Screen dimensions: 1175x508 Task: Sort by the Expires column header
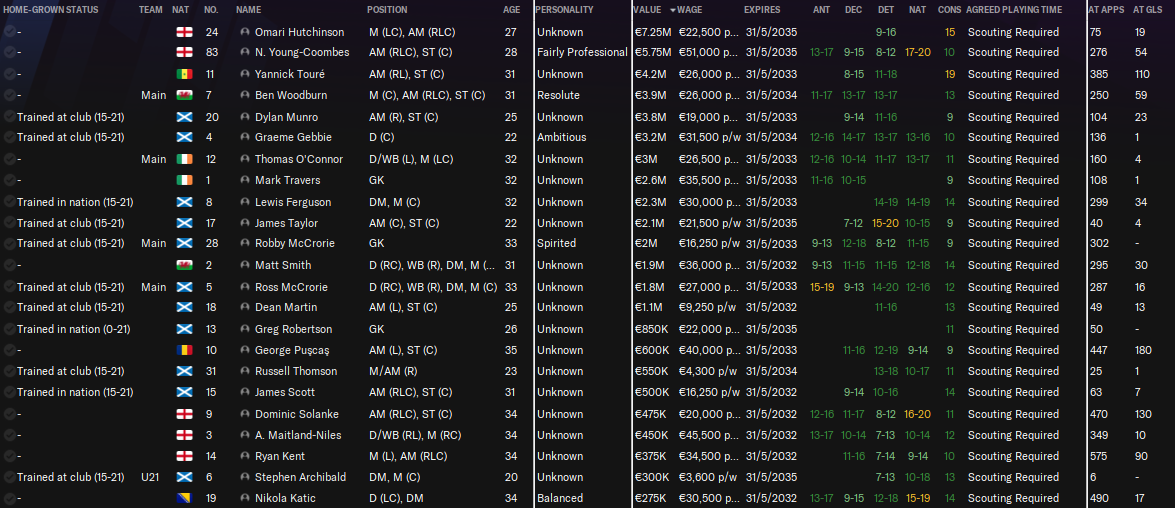click(762, 10)
